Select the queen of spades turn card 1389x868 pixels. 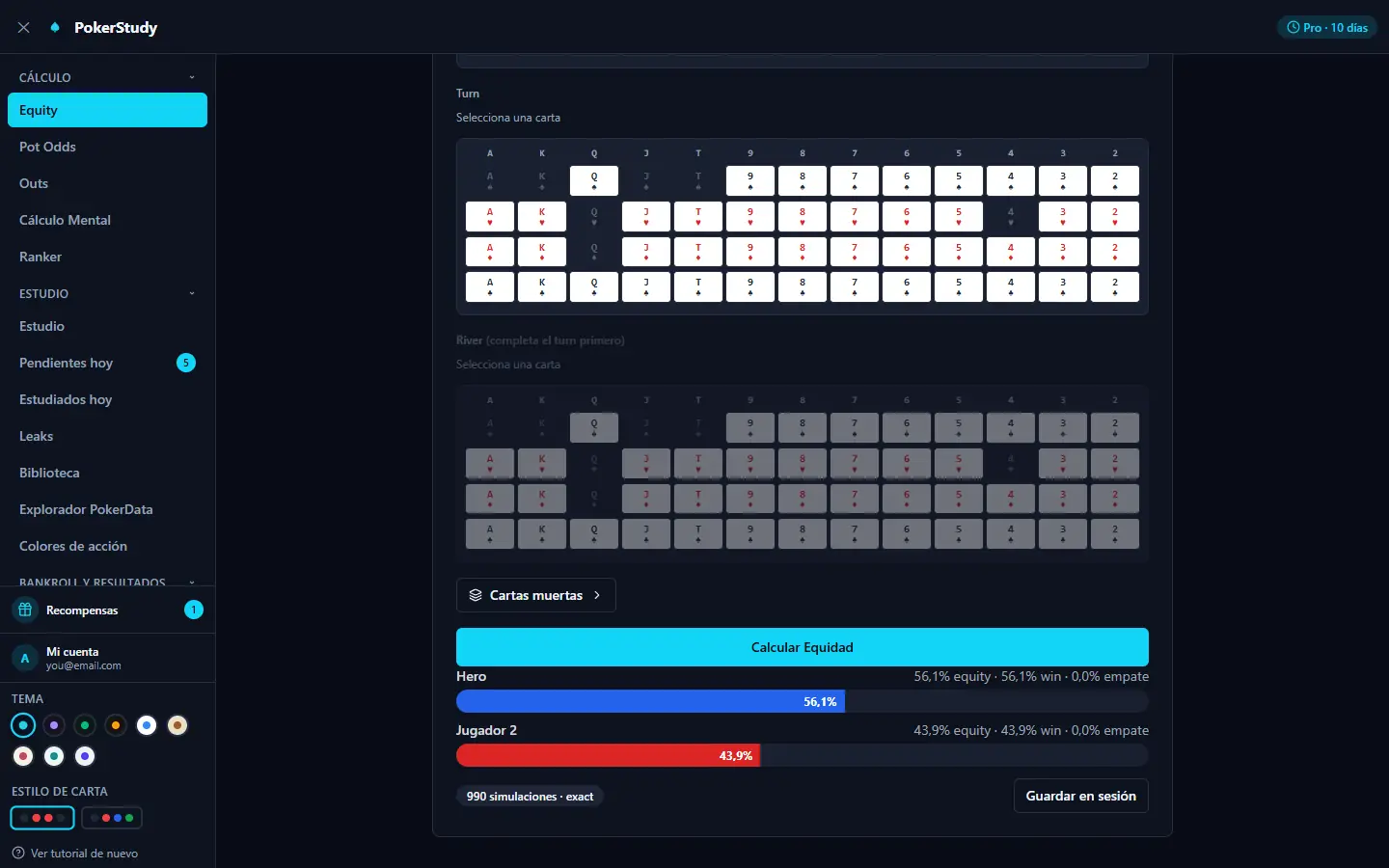point(594,180)
